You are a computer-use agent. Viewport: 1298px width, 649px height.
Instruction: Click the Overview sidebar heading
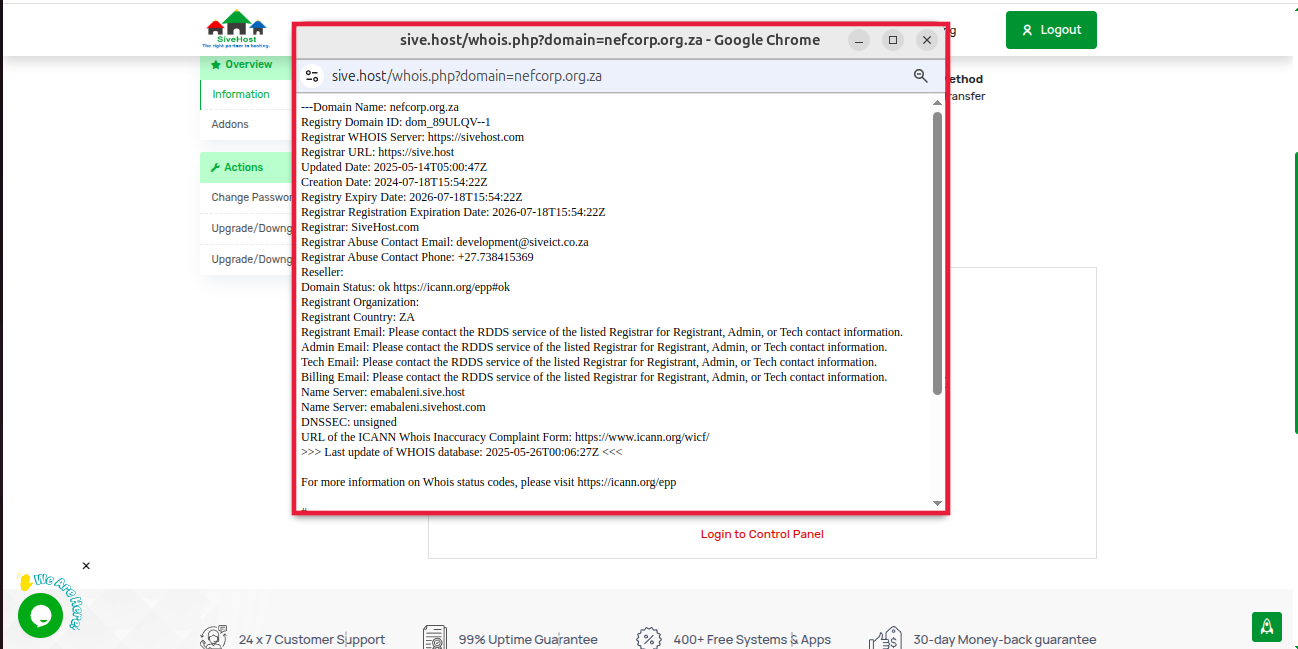coord(241,64)
